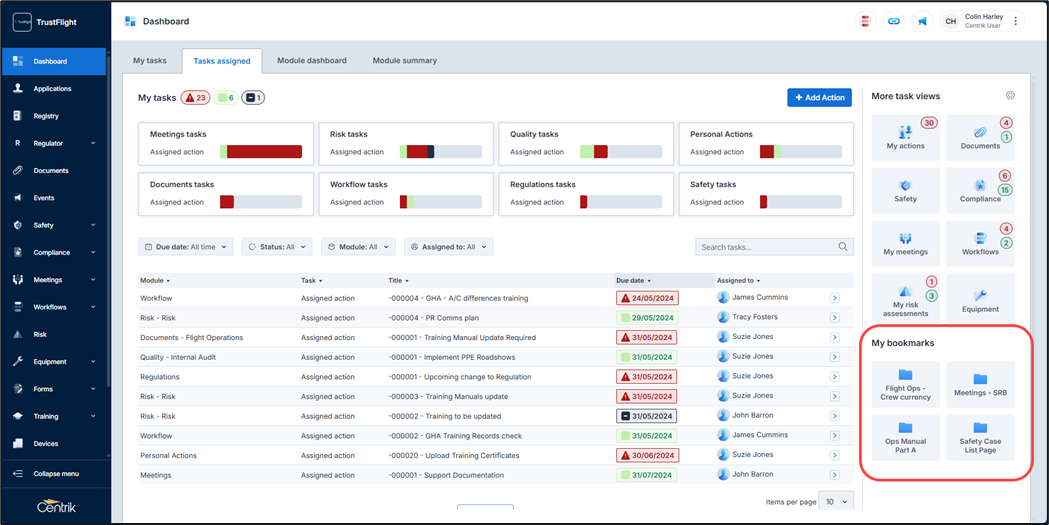Image resolution: width=1049 pixels, height=525 pixels.
Task: Open the announcements megaphone icon in header
Action: click(x=922, y=21)
